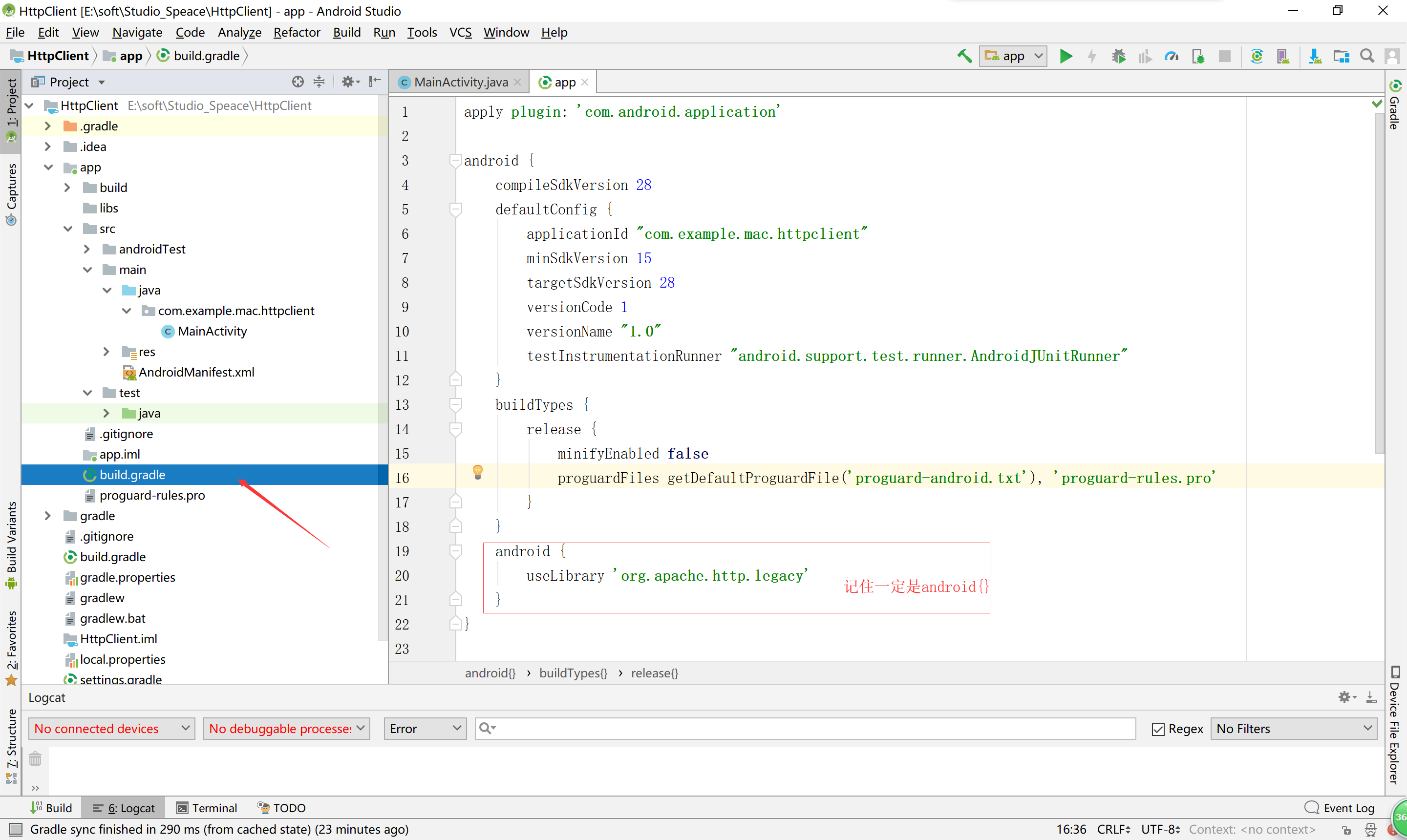Image resolution: width=1407 pixels, height=840 pixels.
Task: Open the No Filters dropdown
Action: [x=1294, y=729]
